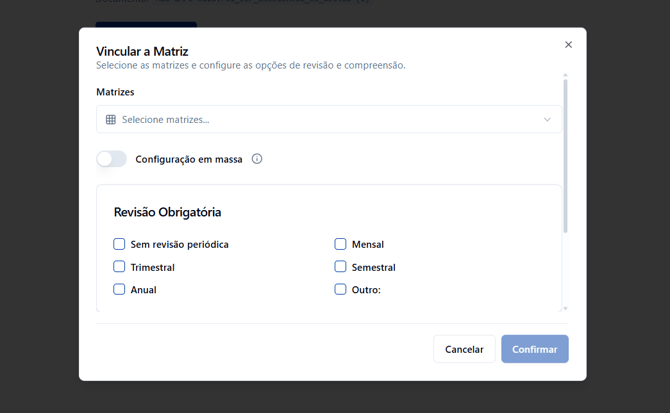Screen dimensions: 670x413
Task: Mark the Semestral review checkbox
Action: [340, 267]
